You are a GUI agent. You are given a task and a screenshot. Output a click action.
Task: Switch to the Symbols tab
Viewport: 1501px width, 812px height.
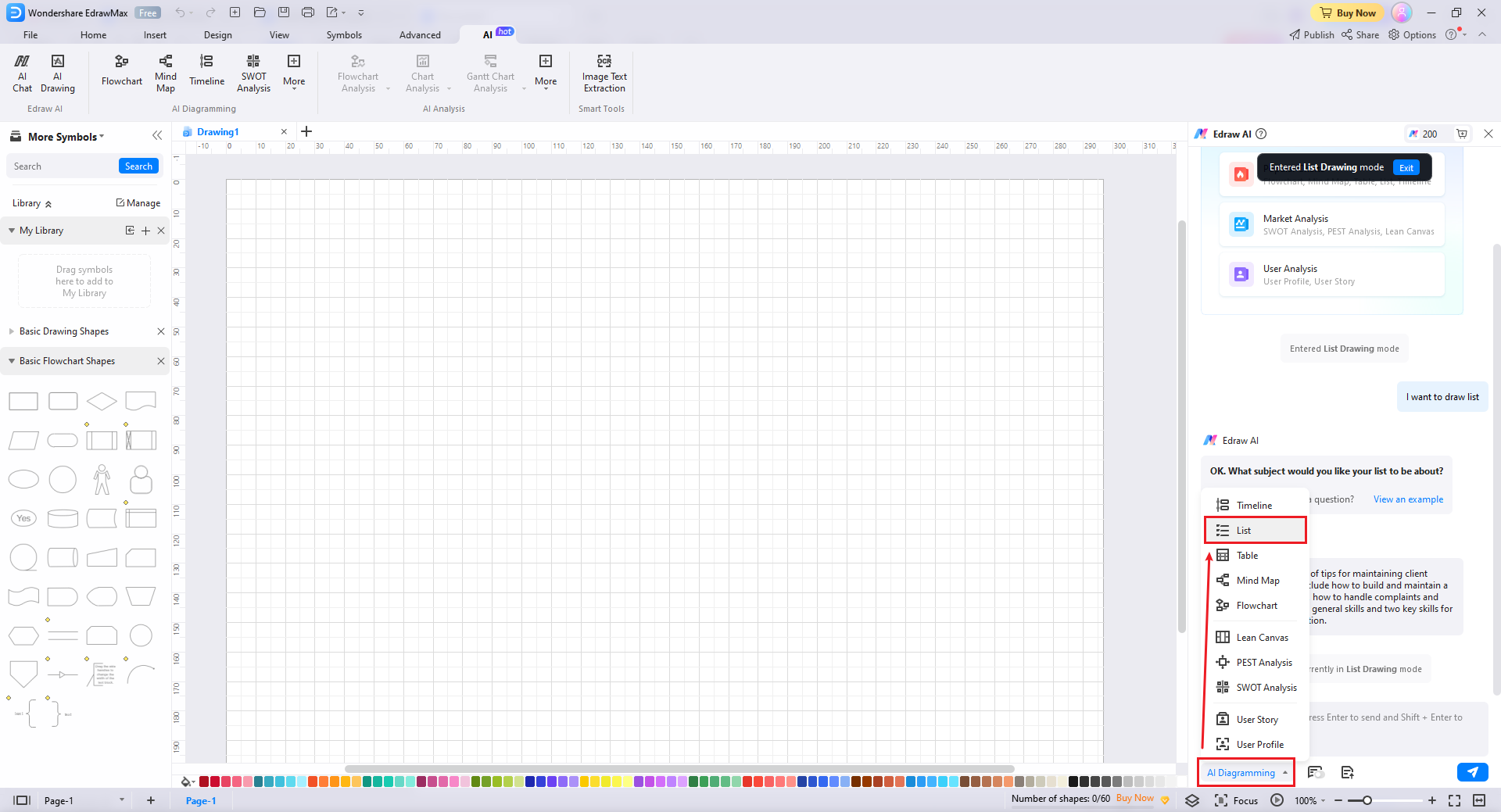pos(344,34)
